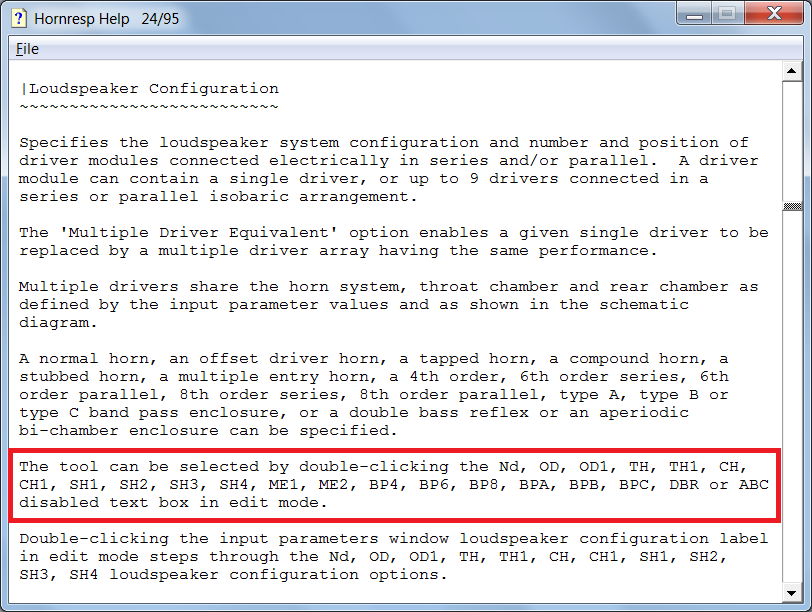Click the scrollbar down arrow
Screen dimensions: 812x612
point(792,593)
